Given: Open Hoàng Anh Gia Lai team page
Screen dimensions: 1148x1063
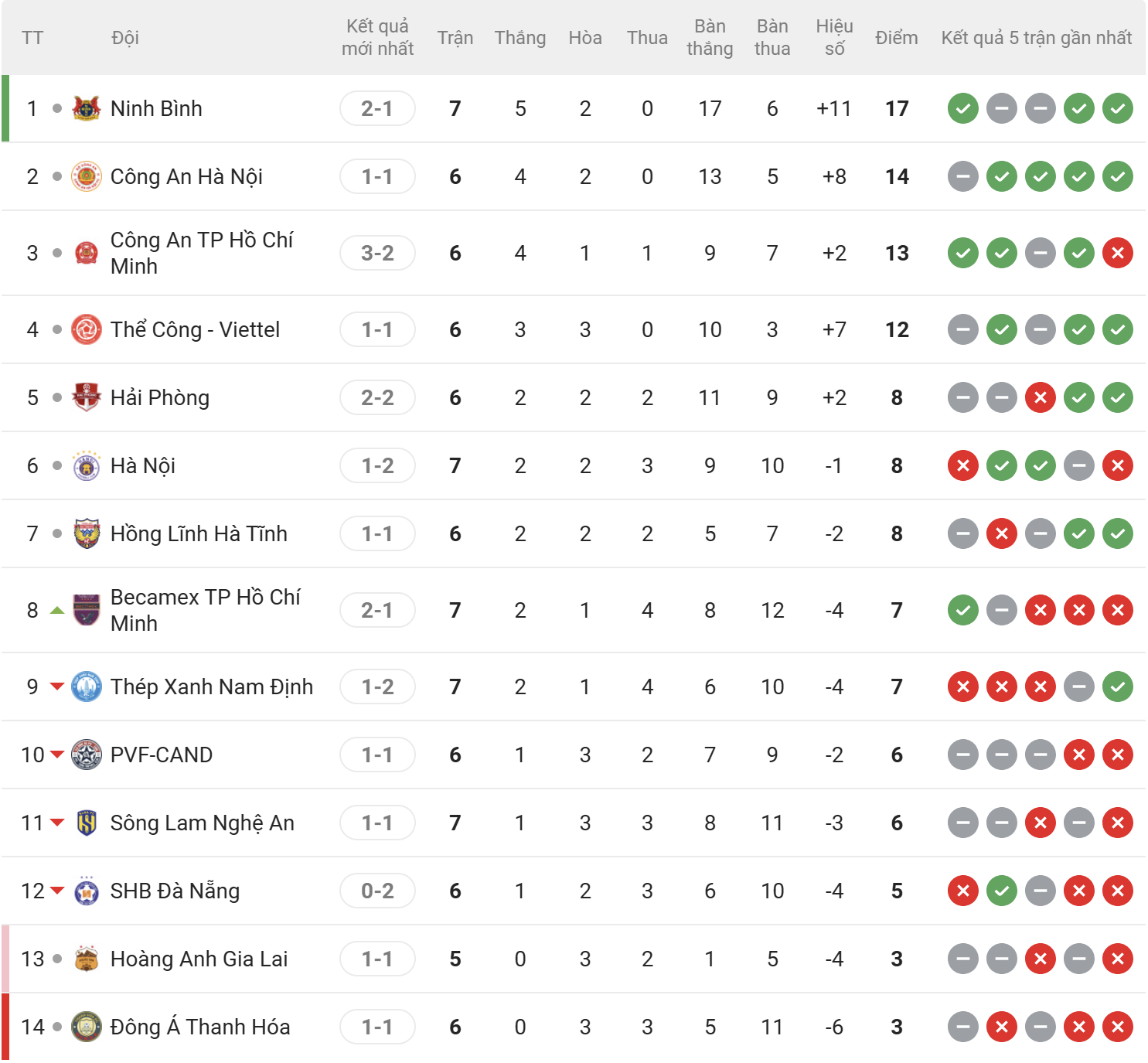Looking at the screenshot, I should click(199, 959).
